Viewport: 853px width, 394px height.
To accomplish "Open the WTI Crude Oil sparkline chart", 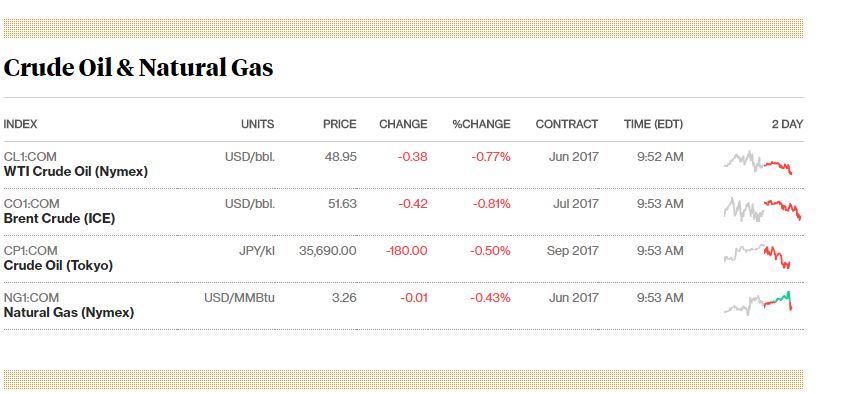I will [758, 162].
